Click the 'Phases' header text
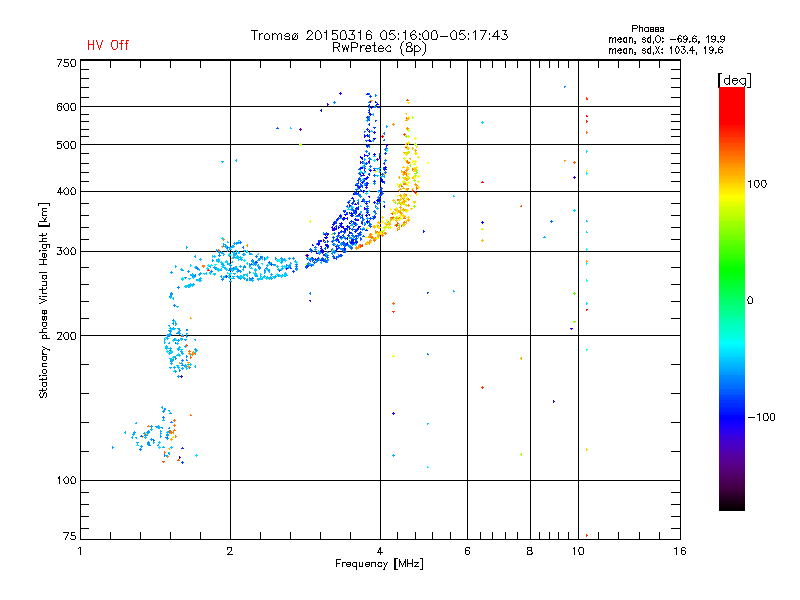Image resolution: width=800 pixels, height=600 pixels. click(x=647, y=29)
